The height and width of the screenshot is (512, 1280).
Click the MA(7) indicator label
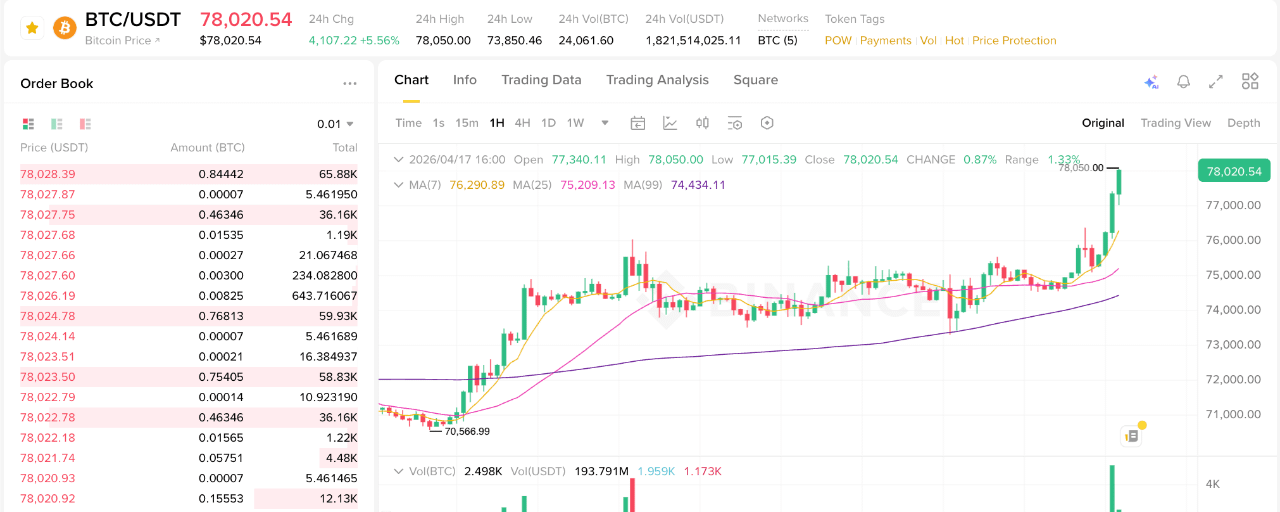[x=427, y=185]
